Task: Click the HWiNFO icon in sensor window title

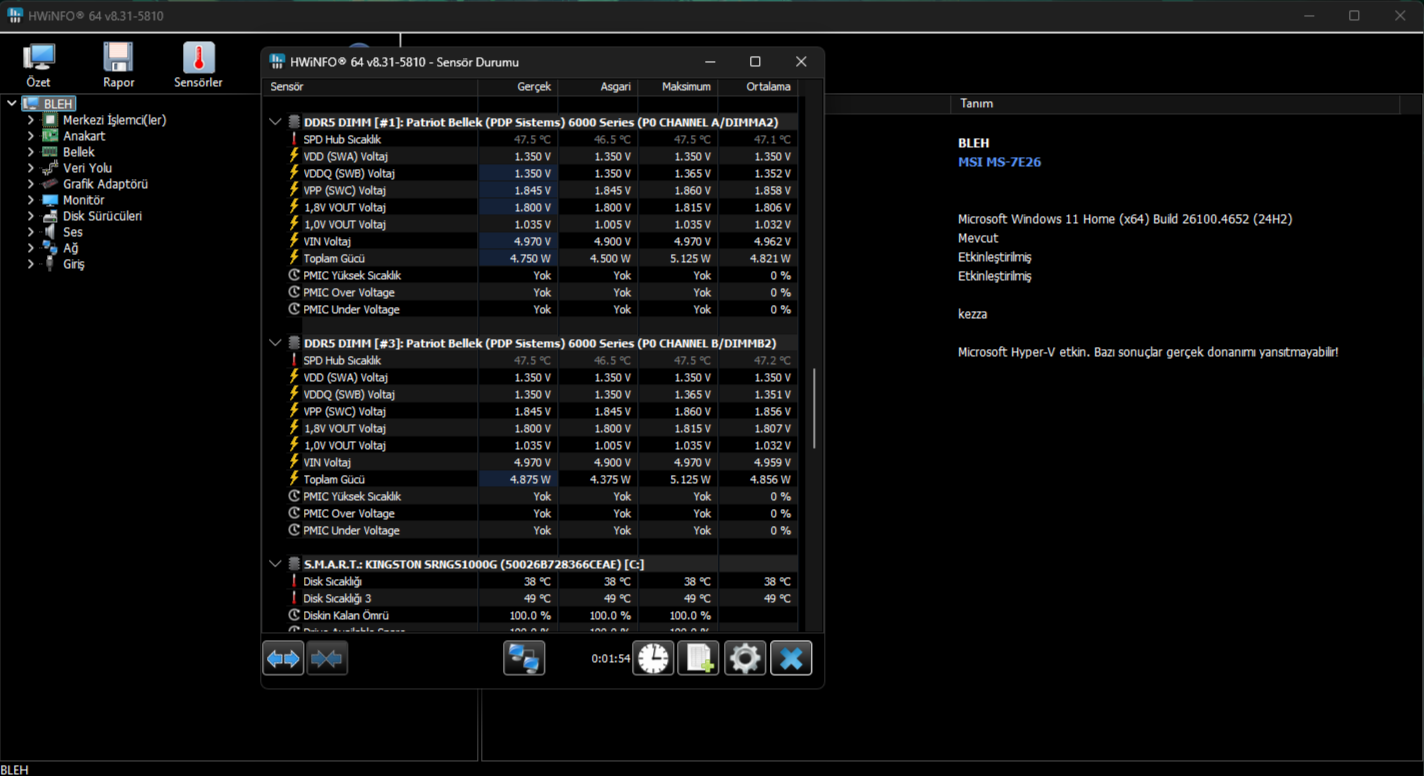Action: 278,62
